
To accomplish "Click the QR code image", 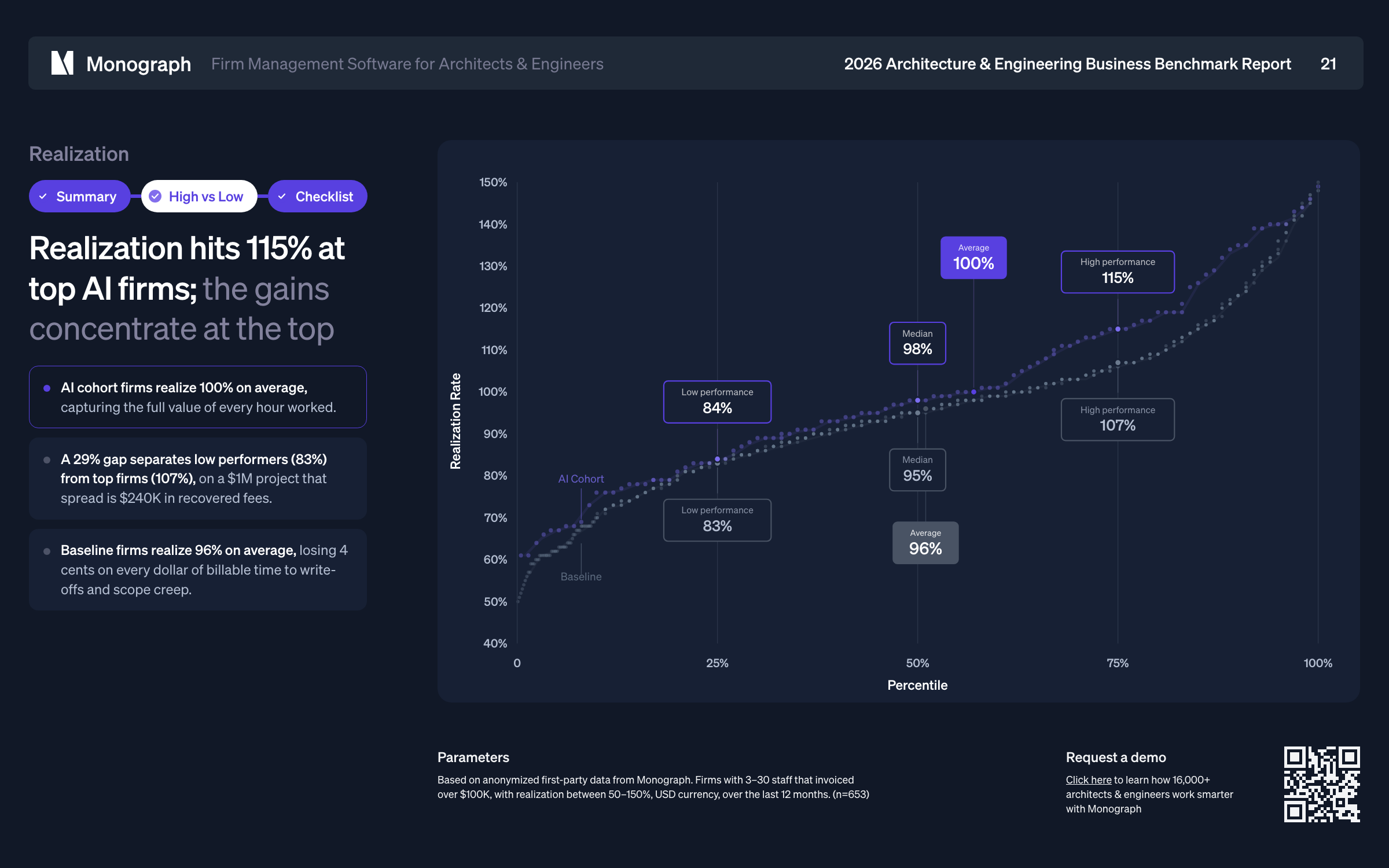I will tap(1321, 784).
